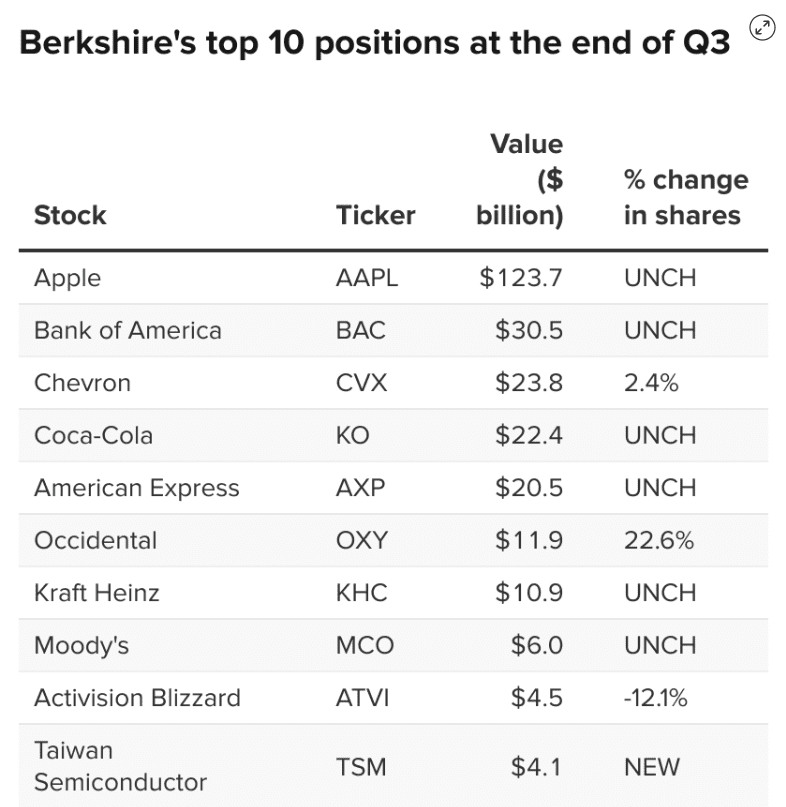Click the Ticker column header
Viewport: 786px width, 807px height.
coord(375,215)
